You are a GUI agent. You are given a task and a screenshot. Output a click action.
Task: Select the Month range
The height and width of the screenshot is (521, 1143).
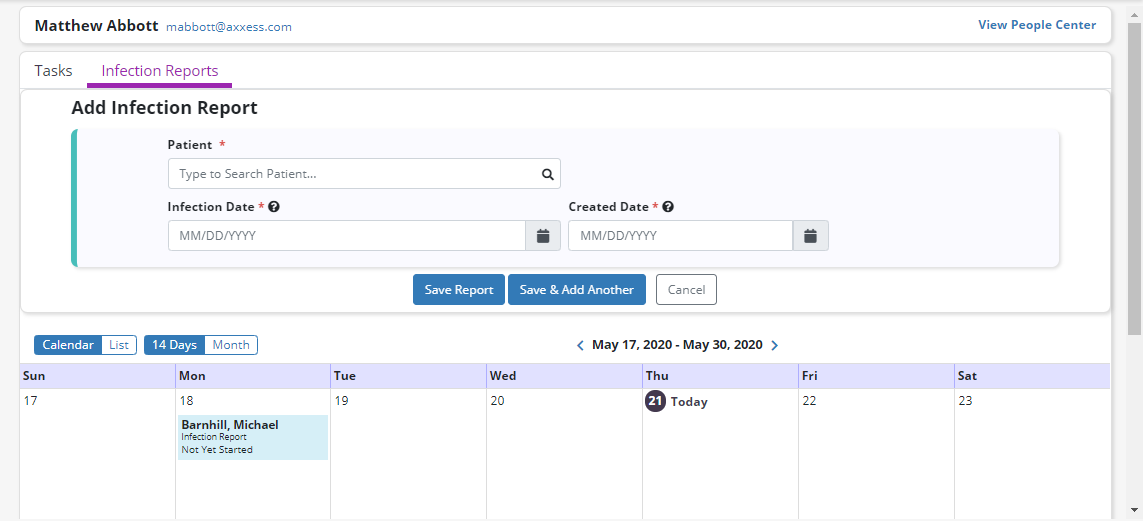click(x=231, y=345)
